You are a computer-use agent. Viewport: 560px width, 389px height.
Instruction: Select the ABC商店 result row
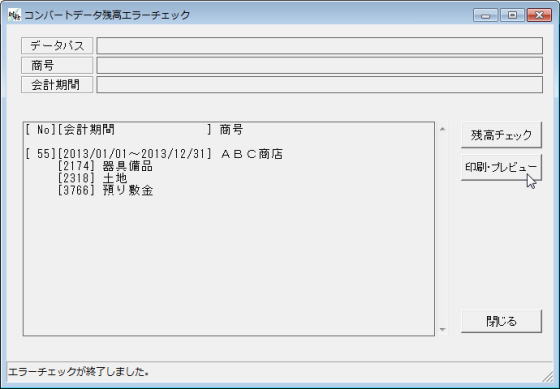click(x=154, y=154)
